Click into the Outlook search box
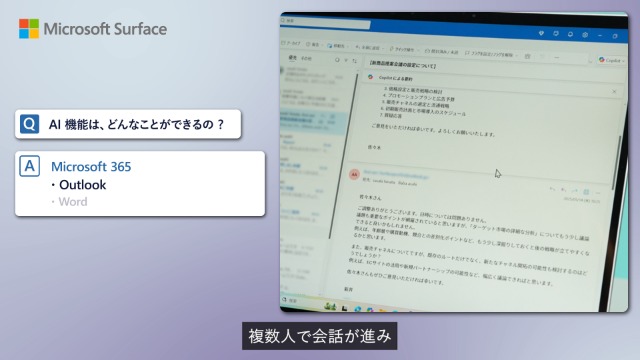The image size is (640, 360). pos(325,22)
